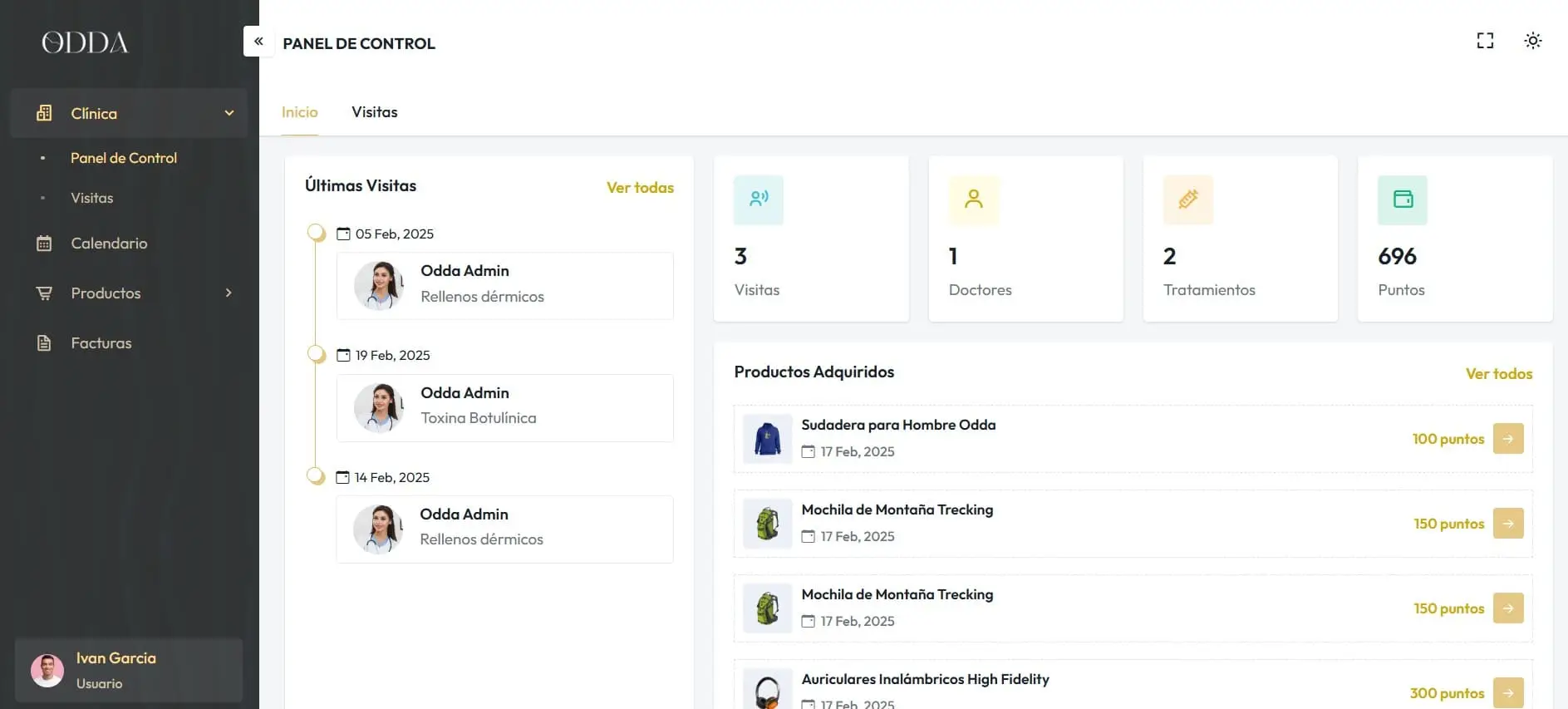
Task: Open Calendario from the sidebar
Action: 109,244
